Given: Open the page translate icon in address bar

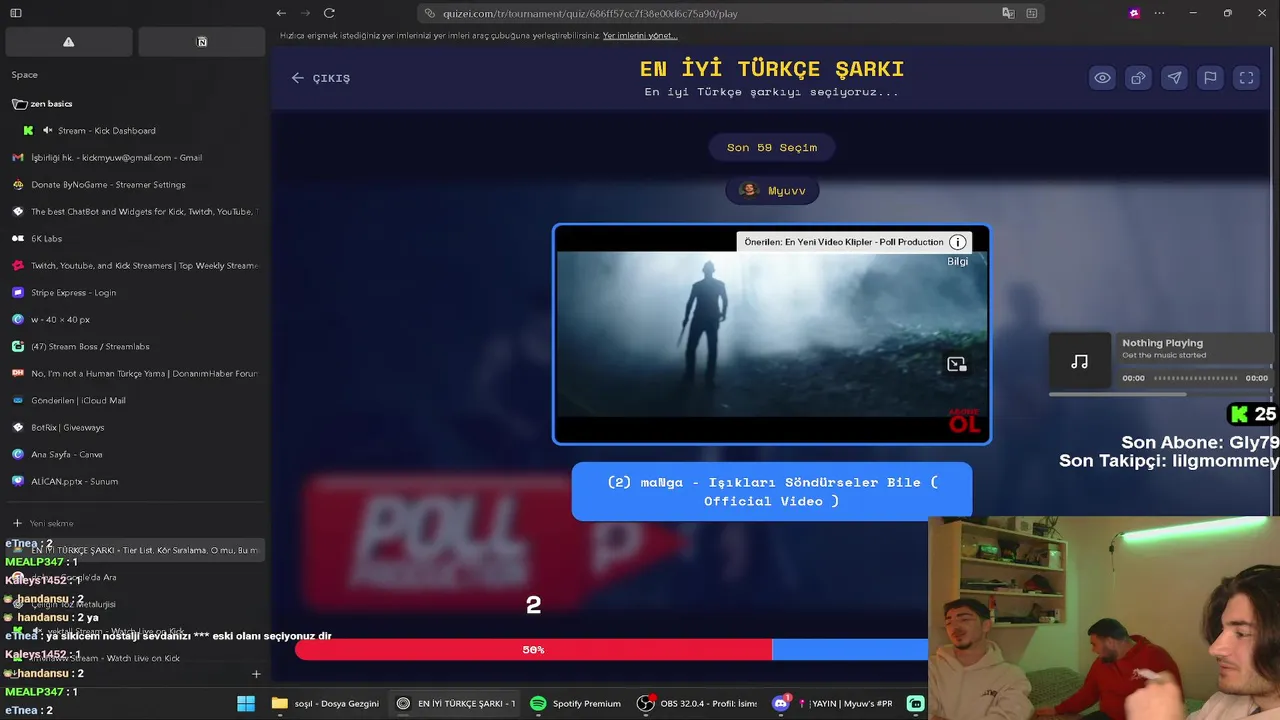Looking at the screenshot, I should click(1008, 13).
